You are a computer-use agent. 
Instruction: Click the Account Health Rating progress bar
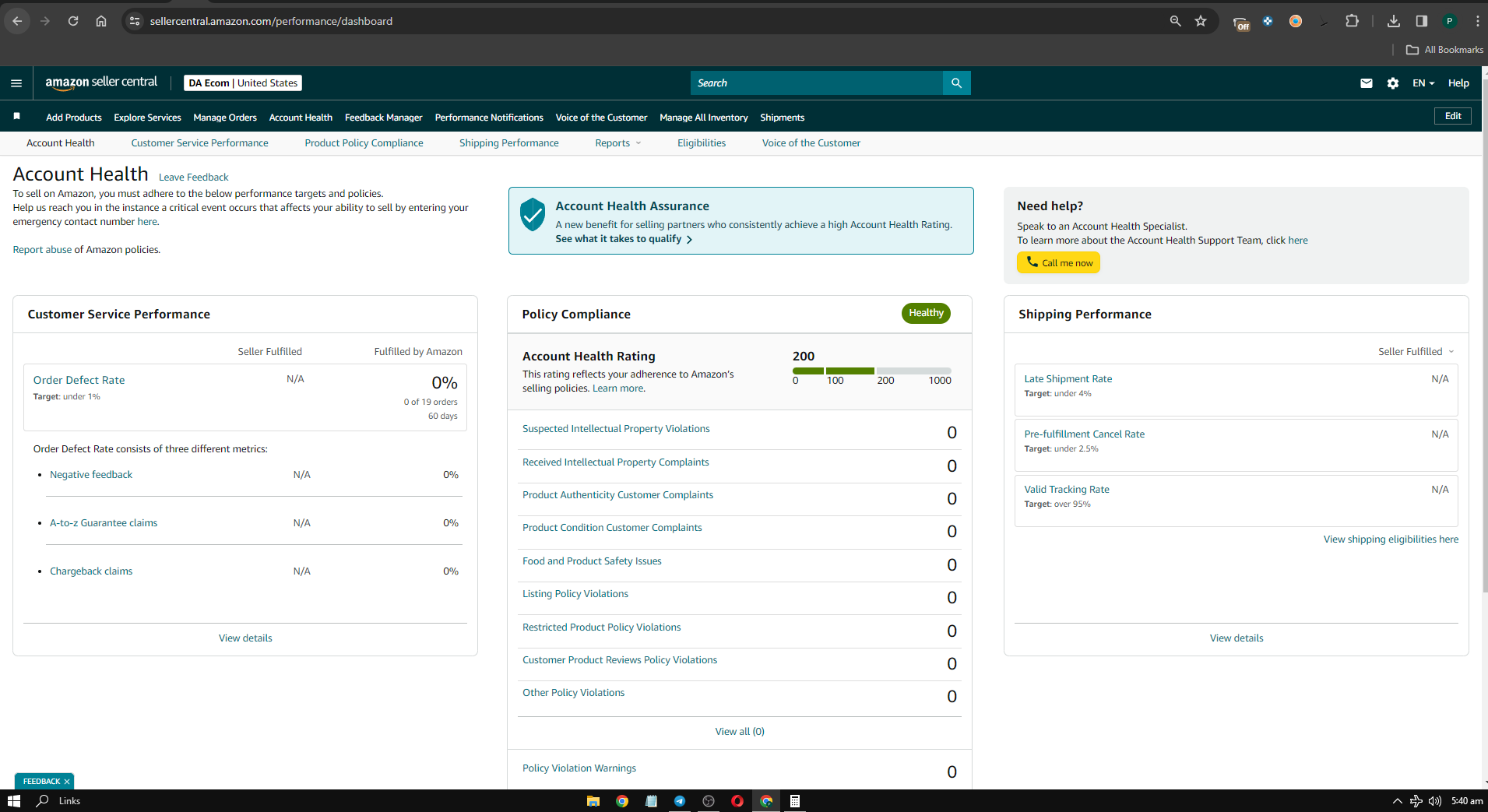pyautogui.click(x=871, y=371)
